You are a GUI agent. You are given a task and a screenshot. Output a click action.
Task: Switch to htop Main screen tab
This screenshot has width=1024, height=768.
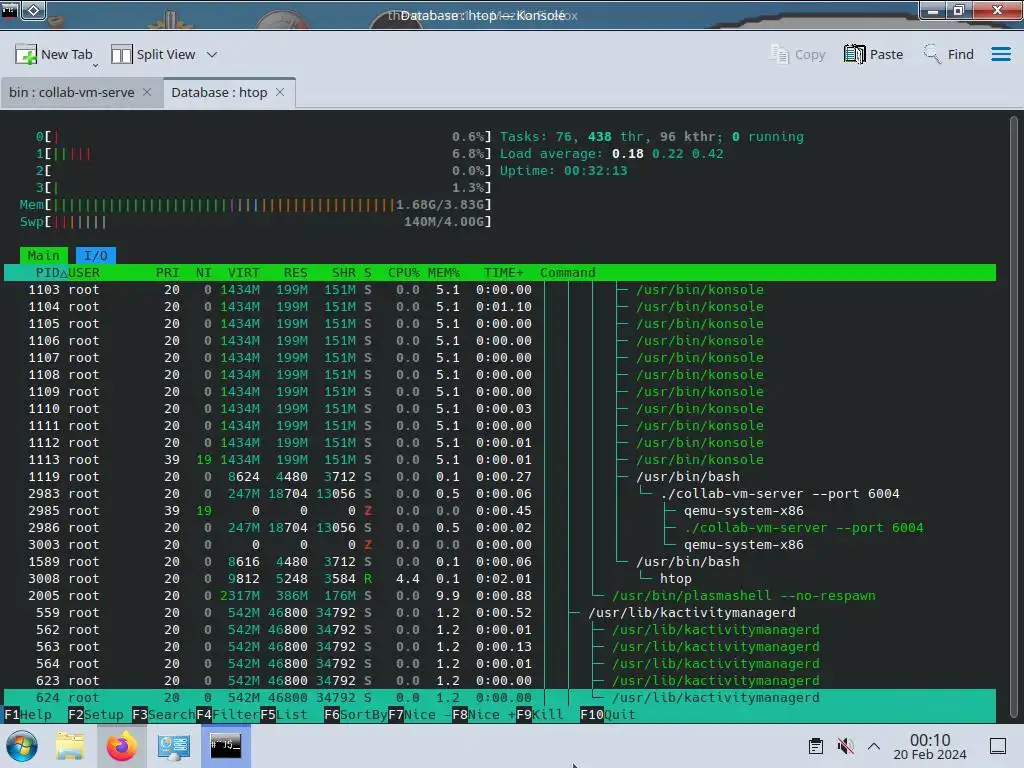(x=44, y=255)
